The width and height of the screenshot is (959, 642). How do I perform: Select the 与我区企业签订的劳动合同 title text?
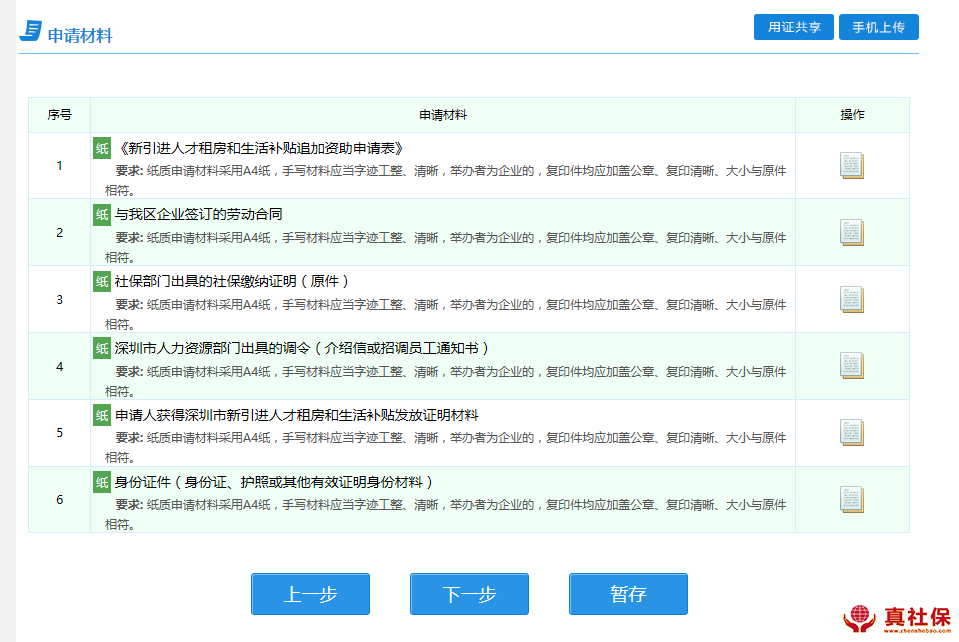198,214
